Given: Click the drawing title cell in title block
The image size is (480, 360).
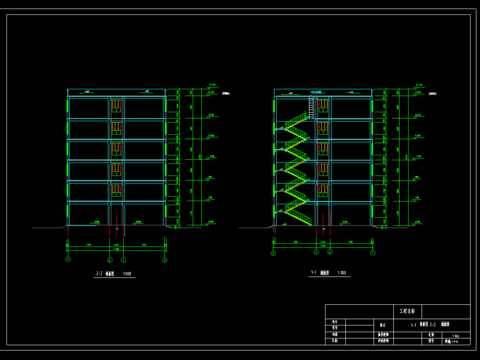Looking at the screenshot, I should [432, 325].
